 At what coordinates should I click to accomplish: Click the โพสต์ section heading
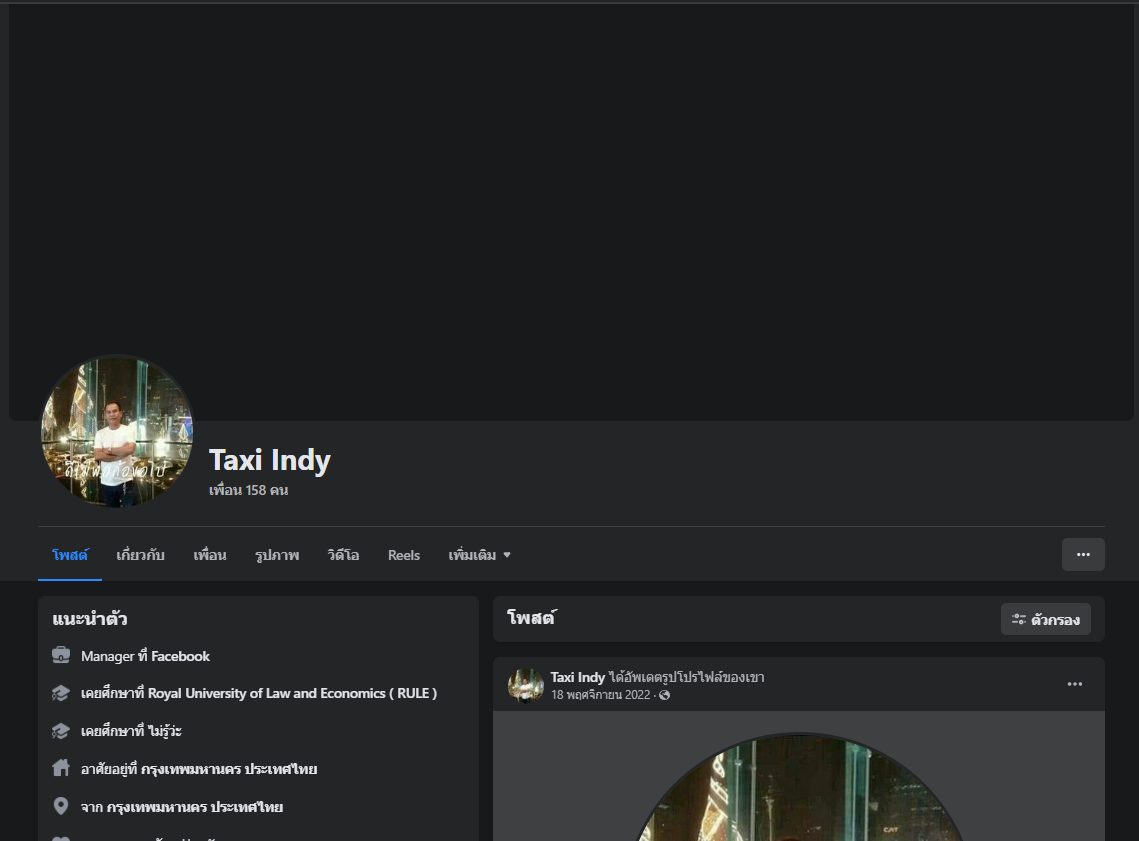531,618
